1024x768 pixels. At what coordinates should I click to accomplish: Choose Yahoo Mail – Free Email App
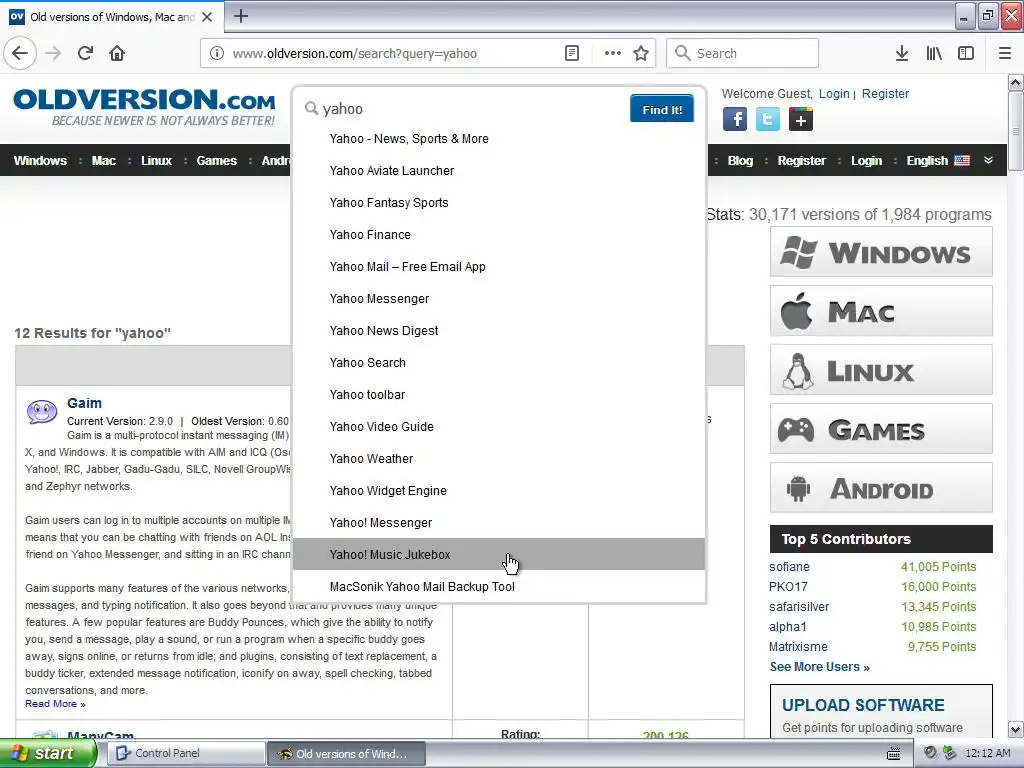tap(499, 266)
